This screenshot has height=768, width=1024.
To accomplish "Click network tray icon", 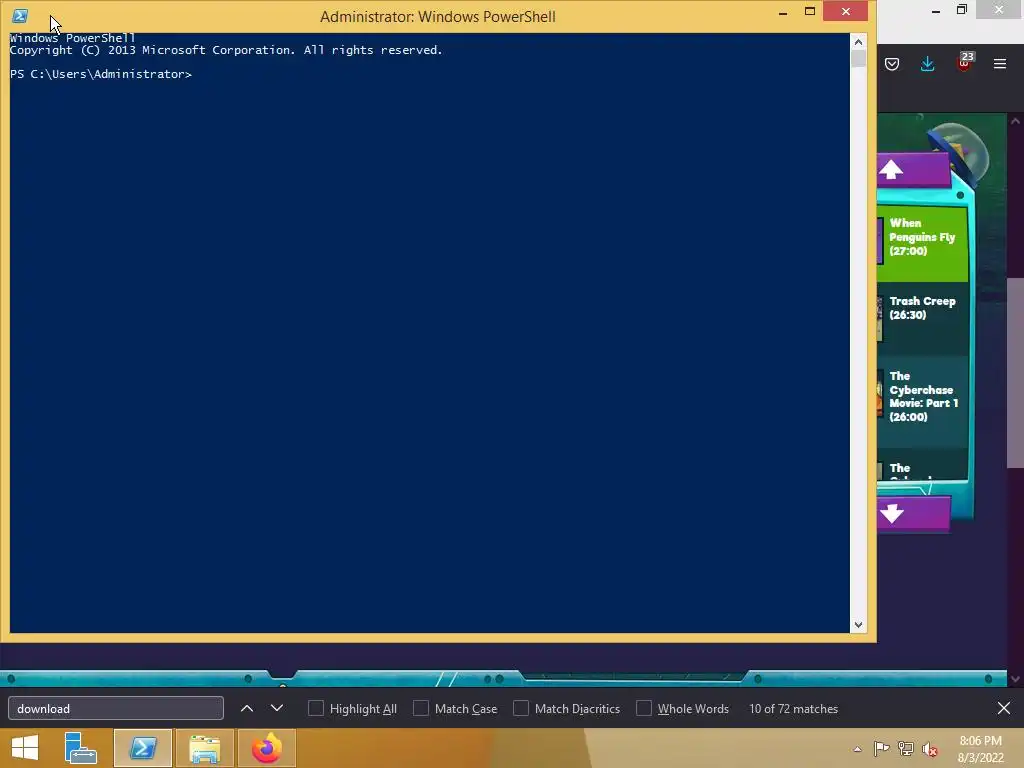I will 906,749.
